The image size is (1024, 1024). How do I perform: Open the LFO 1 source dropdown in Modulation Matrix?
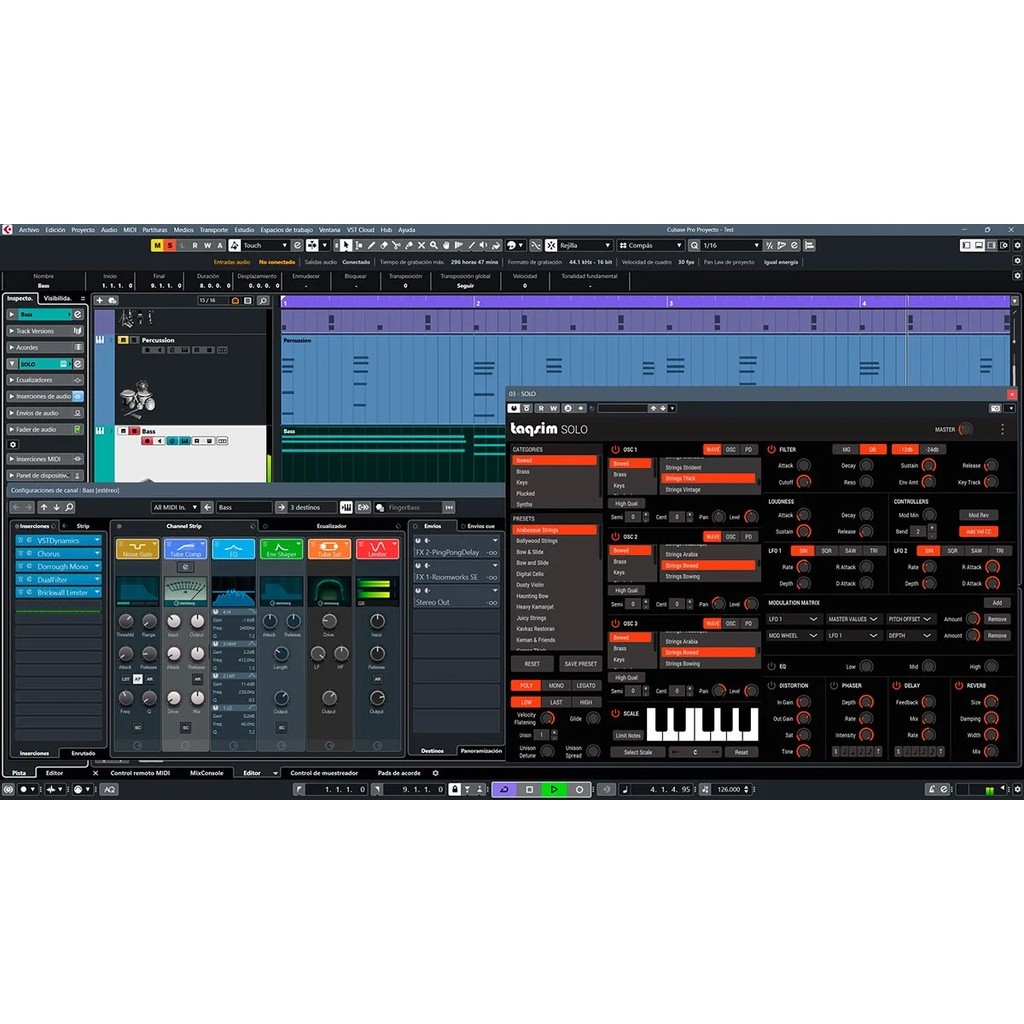(795, 619)
